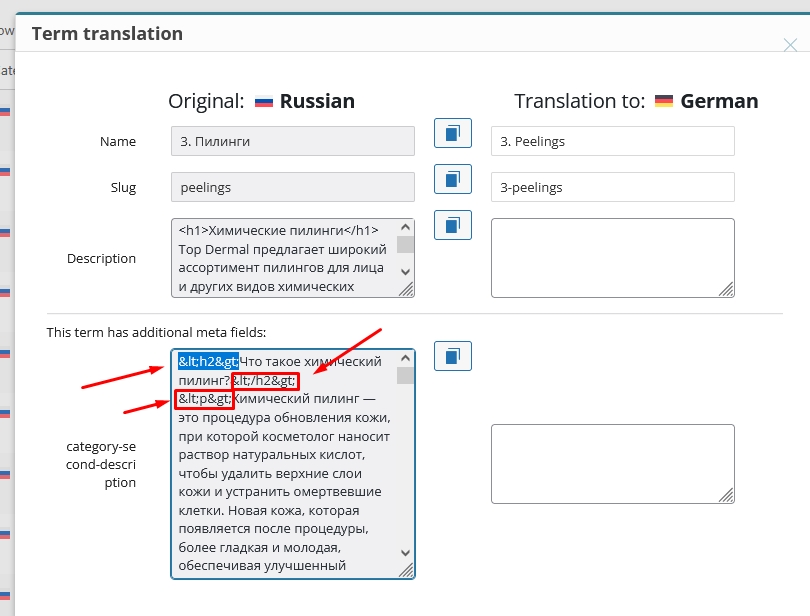Copy the category-second-description meta field to the translation
This screenshot has width=810, height=616.
(x=453, y=356)
